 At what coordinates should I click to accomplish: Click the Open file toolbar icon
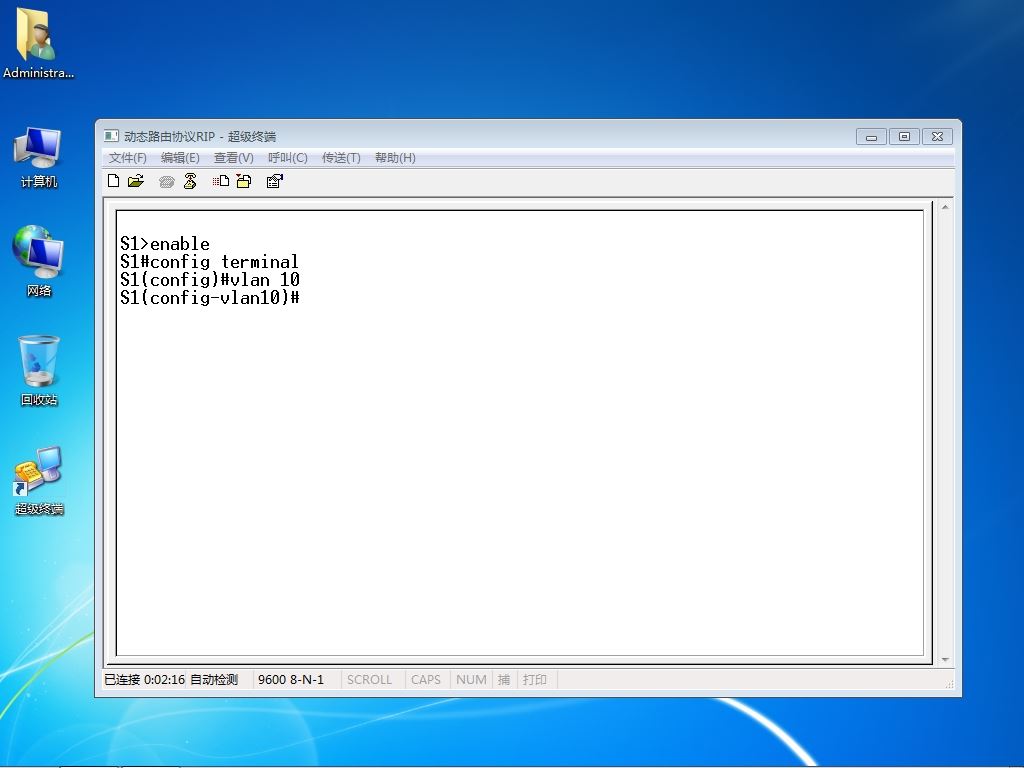point(136,181)
